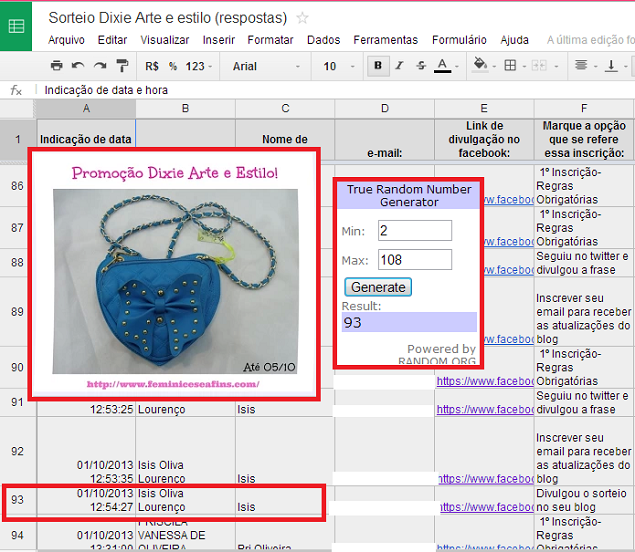Open the horizontal align options
Screen dimensions: 635x552
[581, 65]
